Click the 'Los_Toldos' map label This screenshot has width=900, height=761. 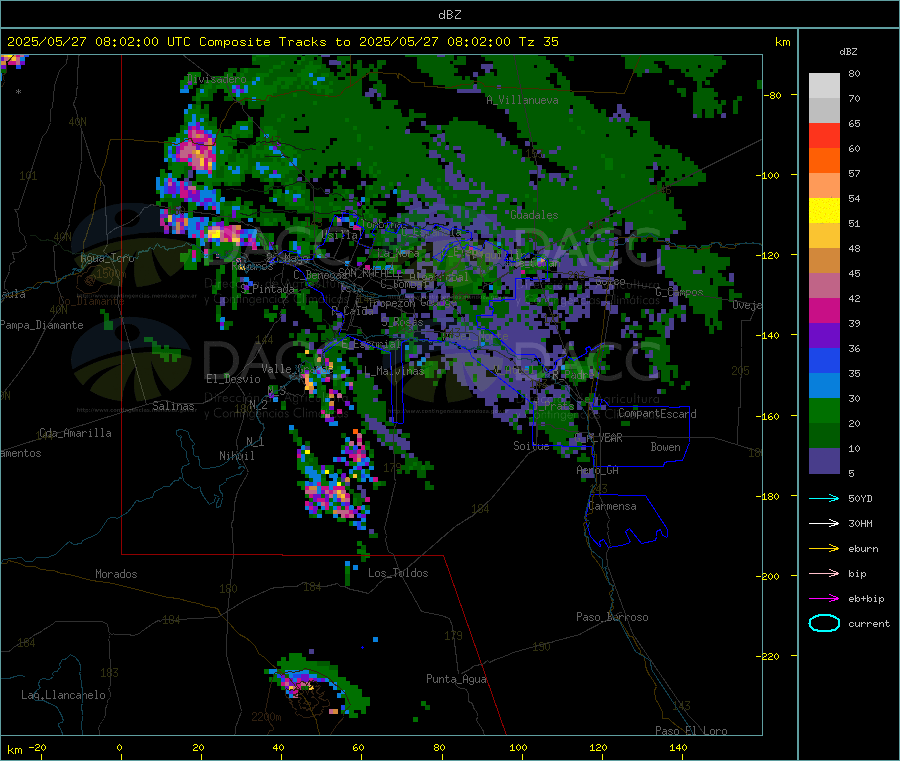(x=398, y=573)
